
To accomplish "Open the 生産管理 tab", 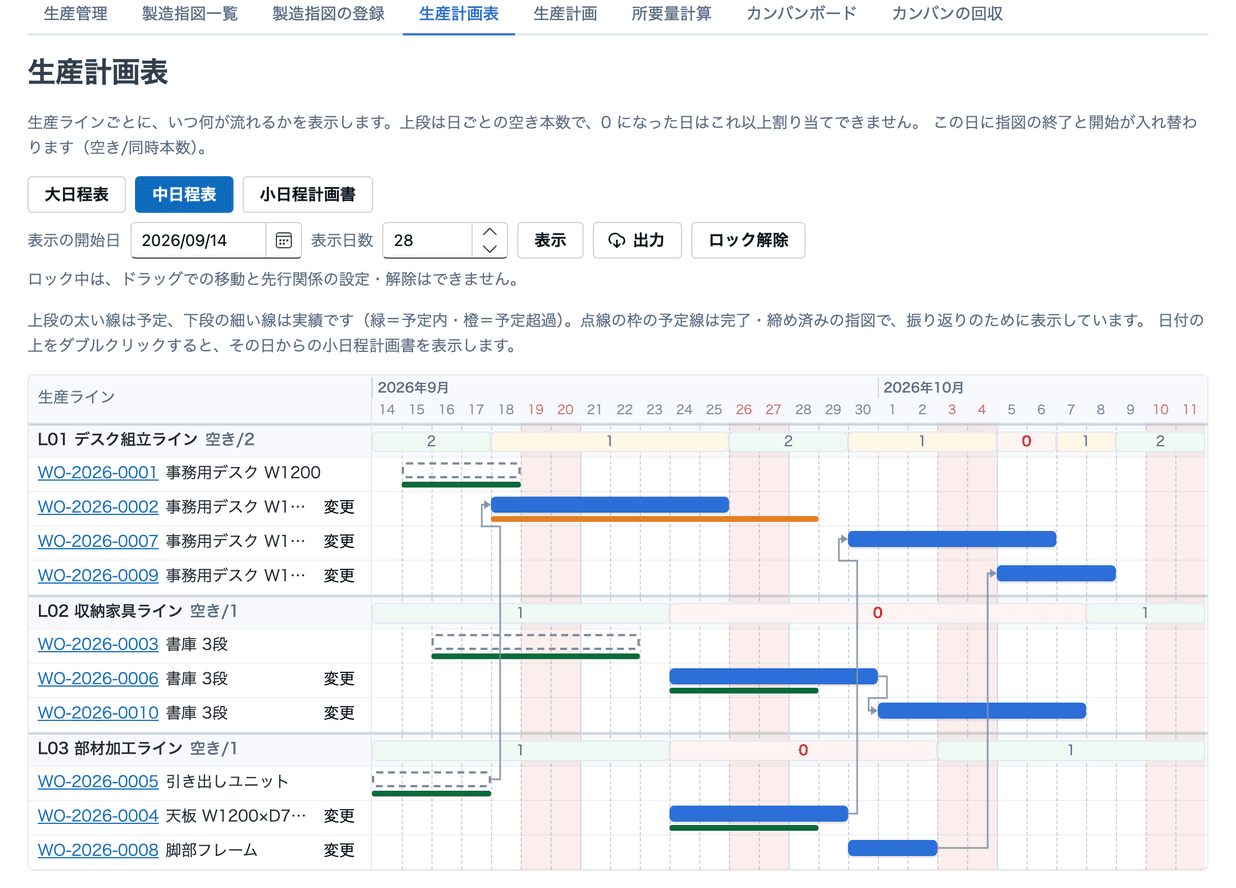I will click(x=76, y=14).
